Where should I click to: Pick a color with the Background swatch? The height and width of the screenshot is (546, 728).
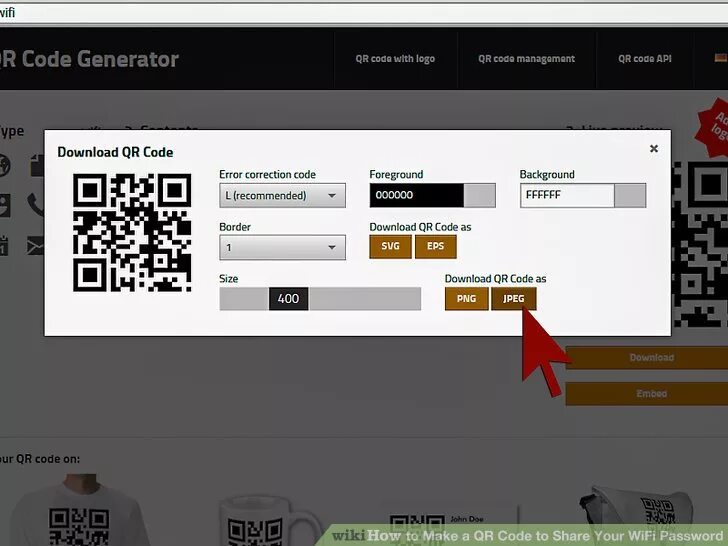(630, 195)
